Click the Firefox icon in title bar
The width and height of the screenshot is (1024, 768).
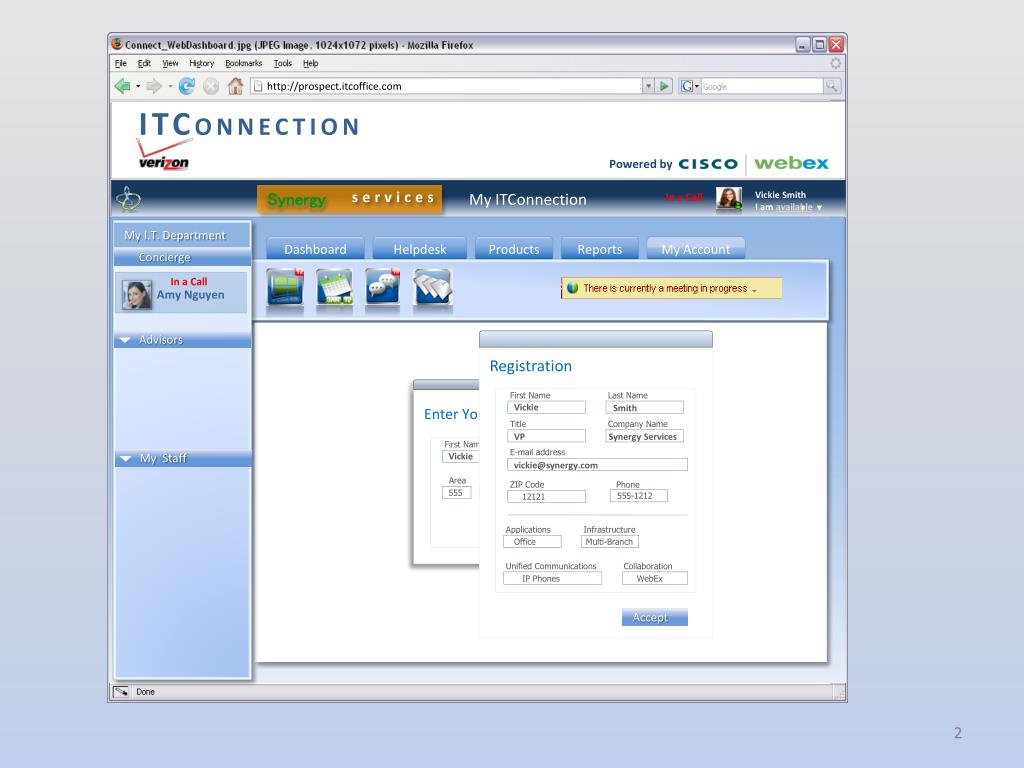point(117,44)
